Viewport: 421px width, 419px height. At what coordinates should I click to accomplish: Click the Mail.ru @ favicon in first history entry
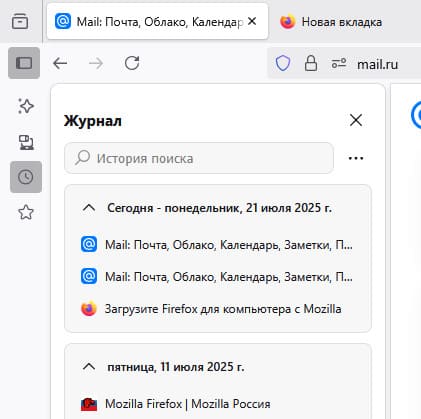(x=89, y=244)
